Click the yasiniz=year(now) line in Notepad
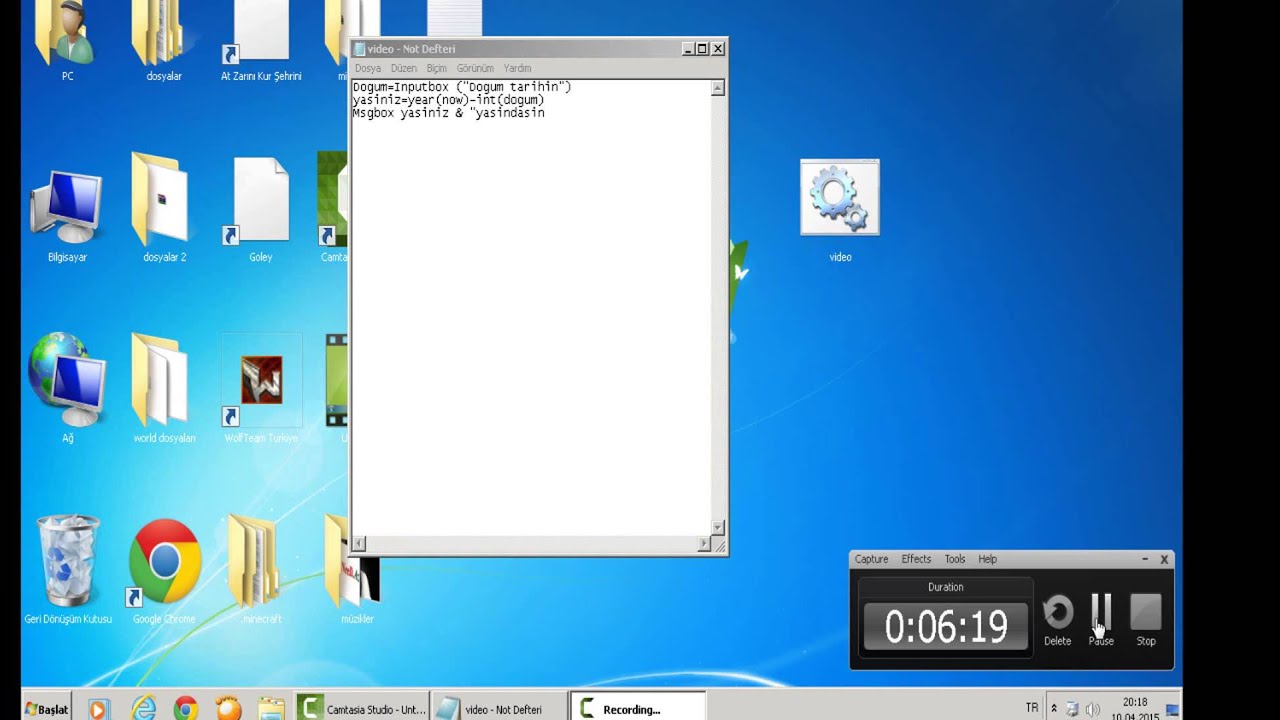 tap(448, 100)
